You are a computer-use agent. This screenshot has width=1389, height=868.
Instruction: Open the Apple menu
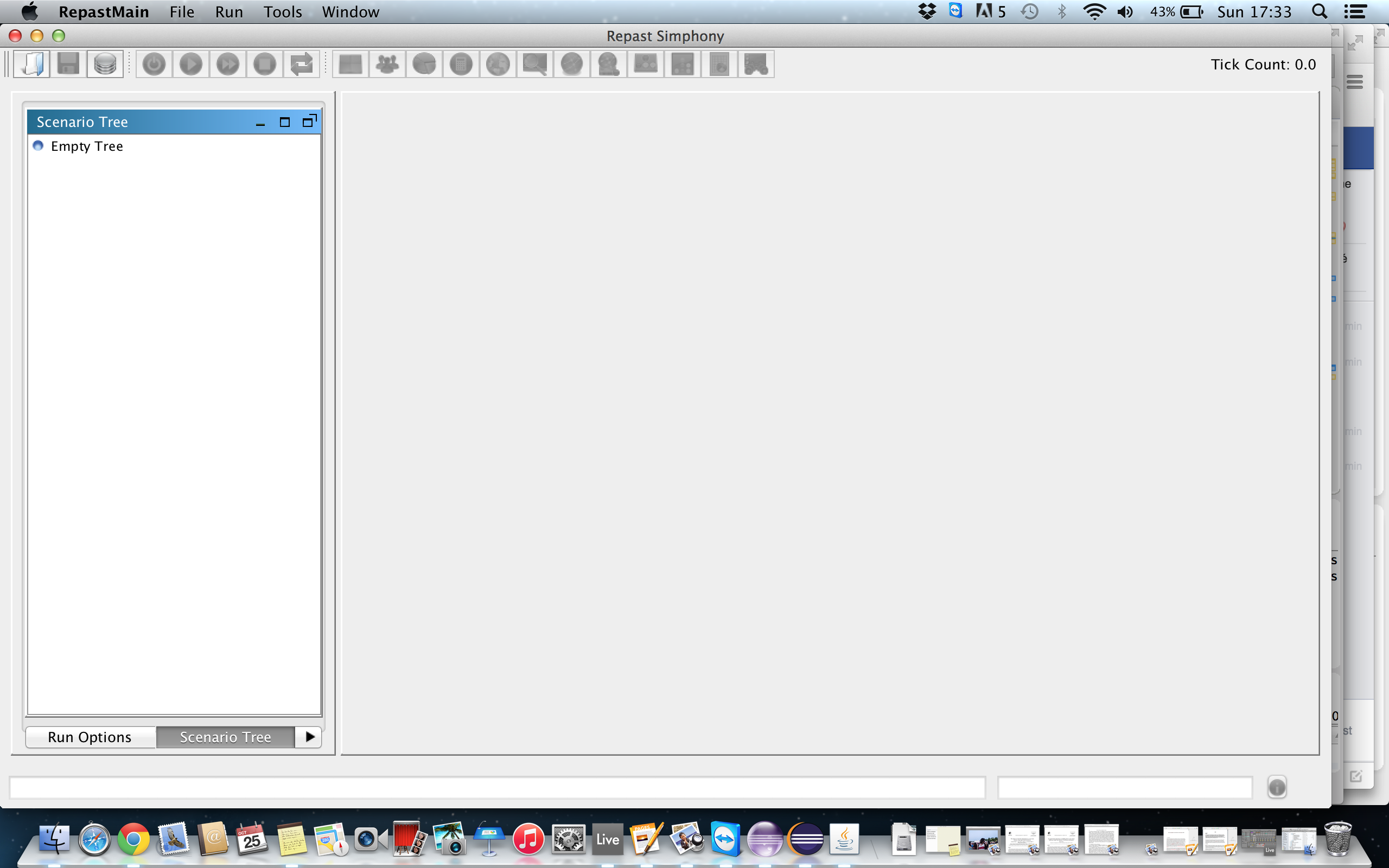coord(29,11)
